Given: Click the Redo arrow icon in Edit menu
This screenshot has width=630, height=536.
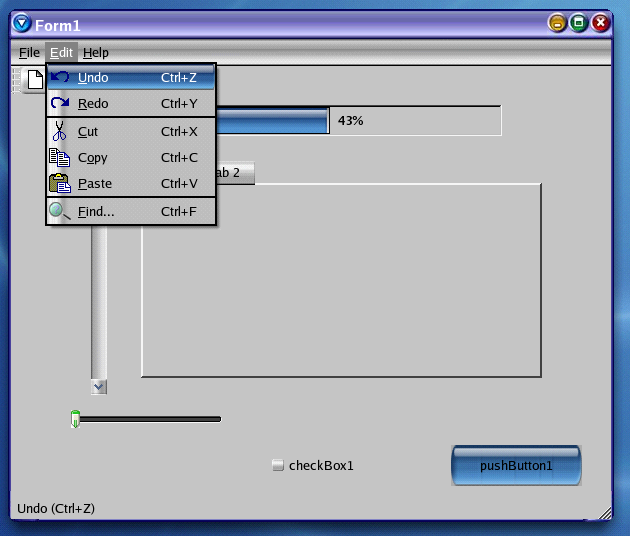Looking at the screenshot, I should [60, 103].
